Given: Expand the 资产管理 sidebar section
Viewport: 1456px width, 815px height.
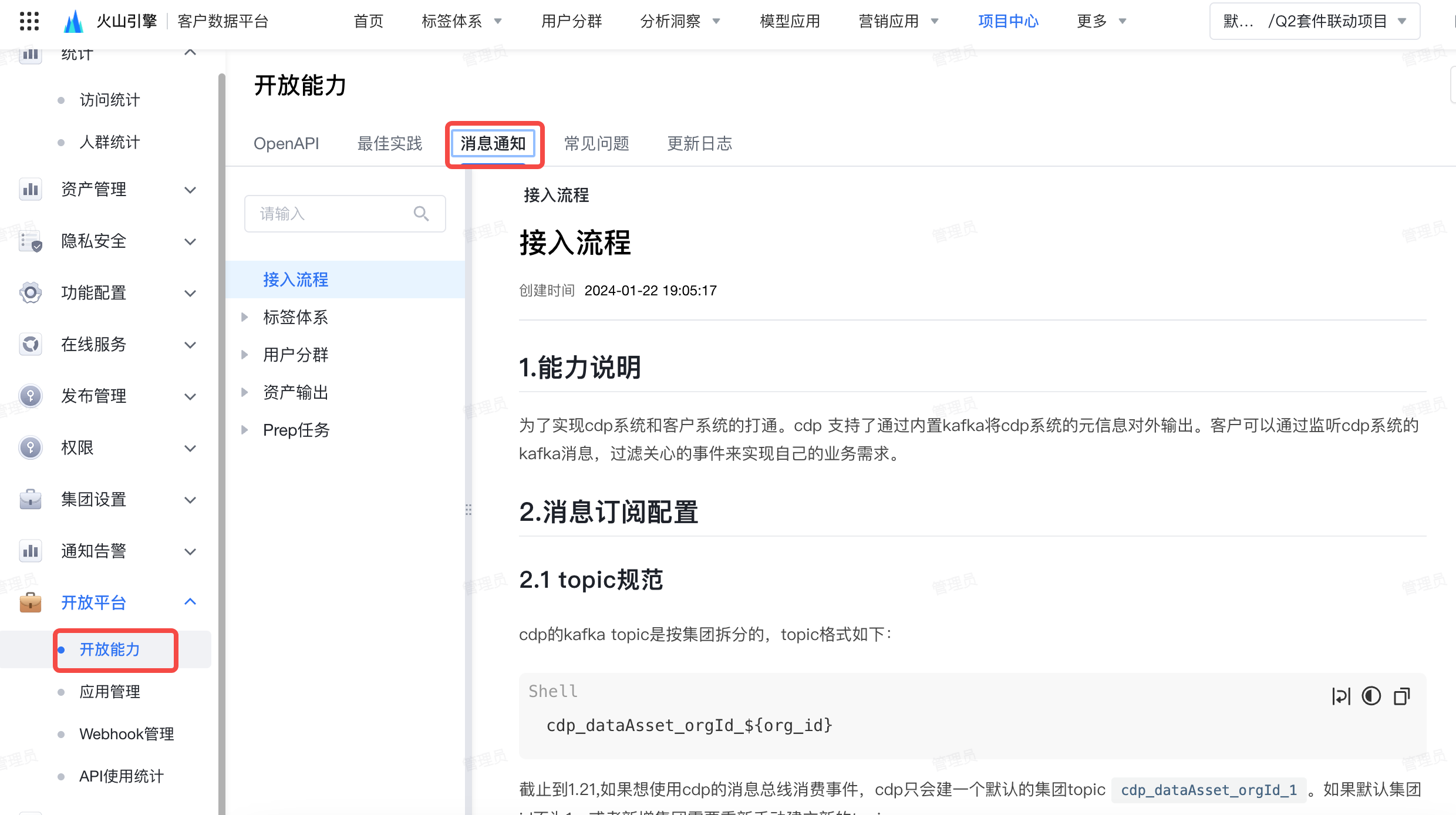Looking at the screenshot, I should pyautogui.click(x=190, y=190).
